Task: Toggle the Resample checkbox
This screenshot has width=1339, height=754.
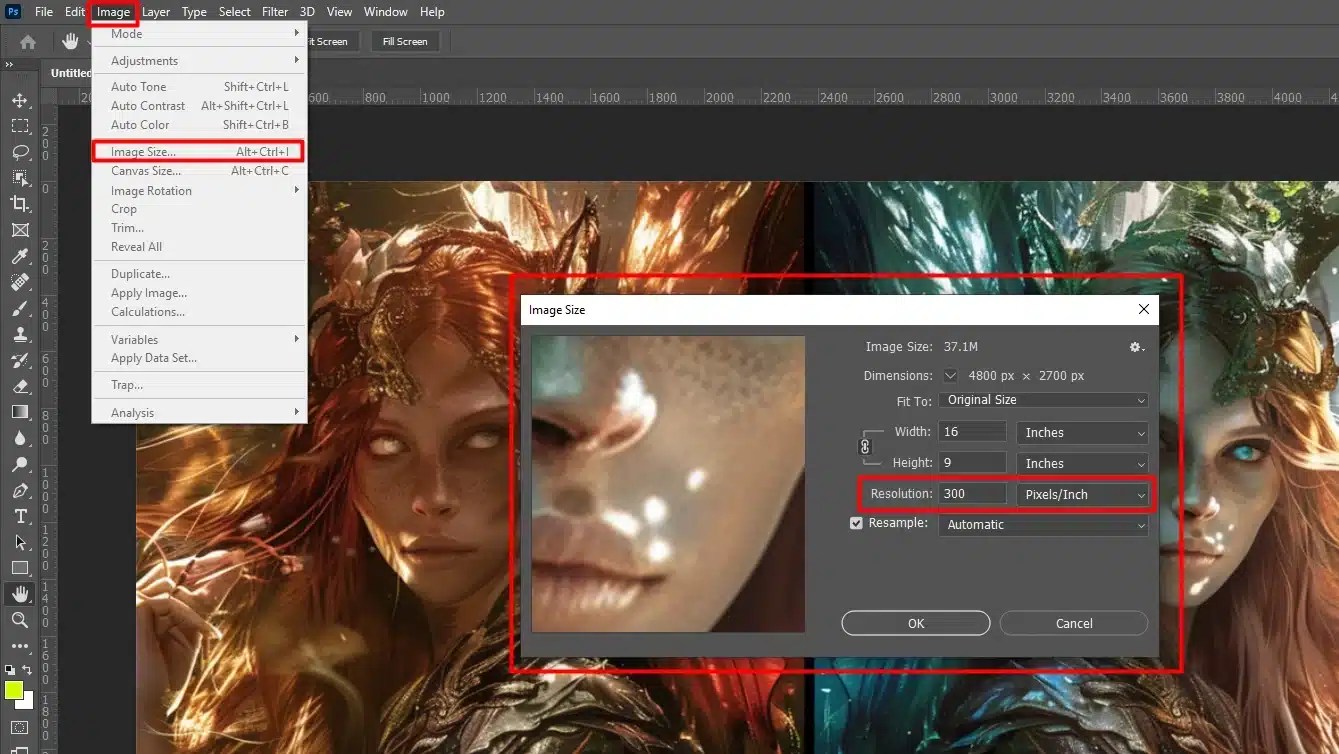Action: (856, 523)
